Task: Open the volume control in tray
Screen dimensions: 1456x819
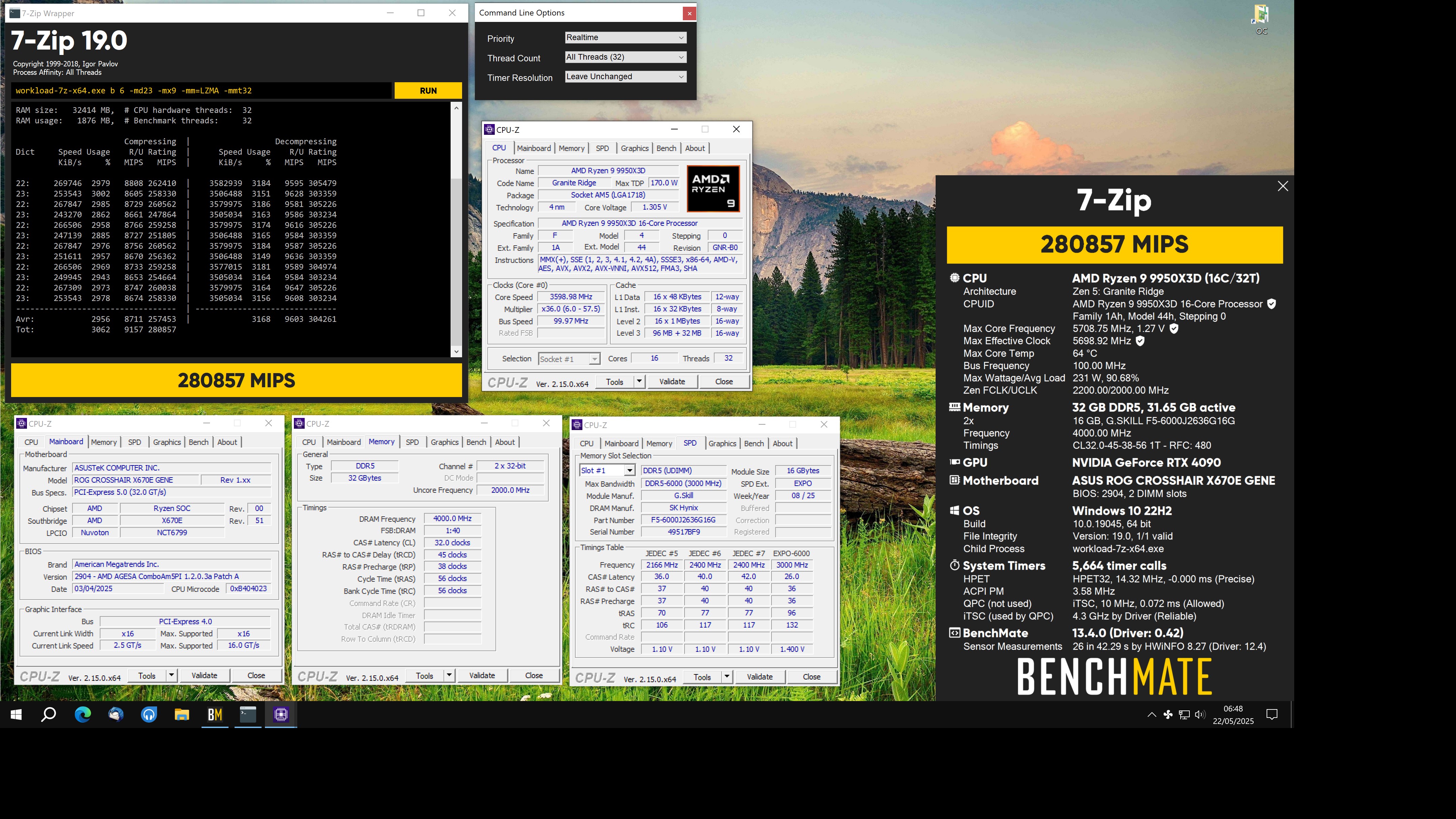Action: pos(1200,715)
